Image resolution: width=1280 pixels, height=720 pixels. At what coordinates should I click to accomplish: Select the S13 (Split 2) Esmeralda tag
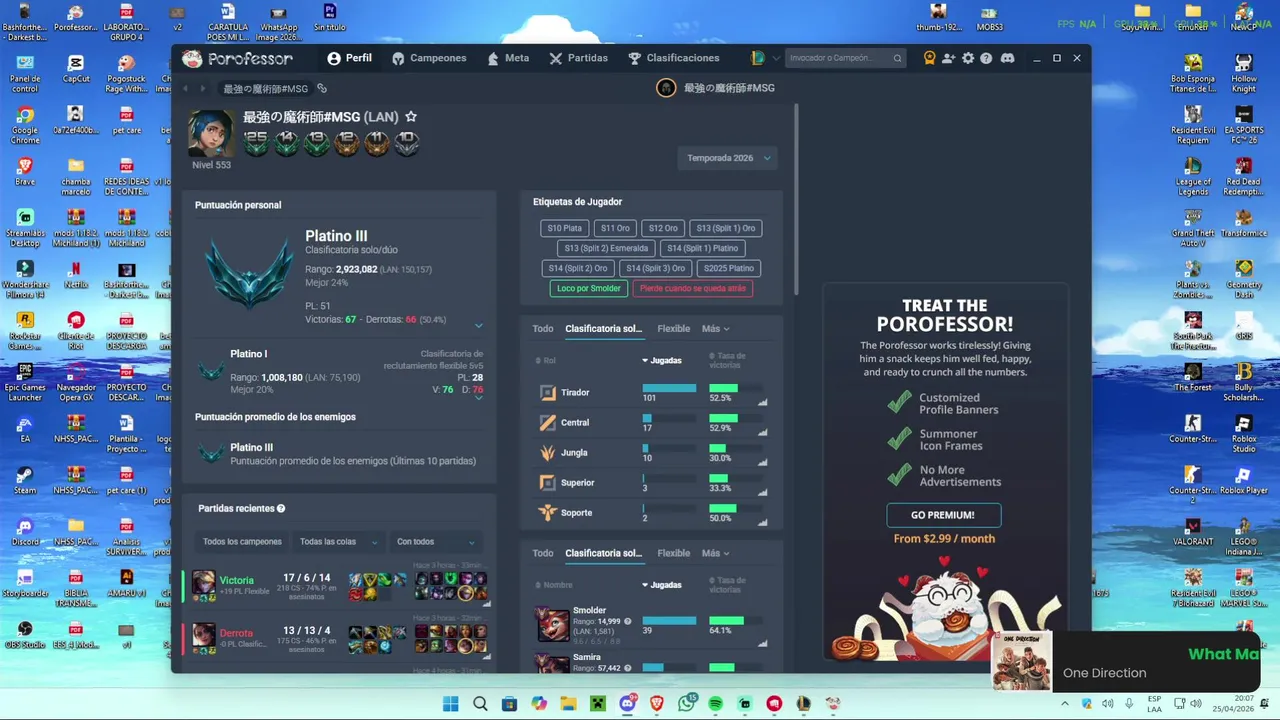[x=606, y=248]
